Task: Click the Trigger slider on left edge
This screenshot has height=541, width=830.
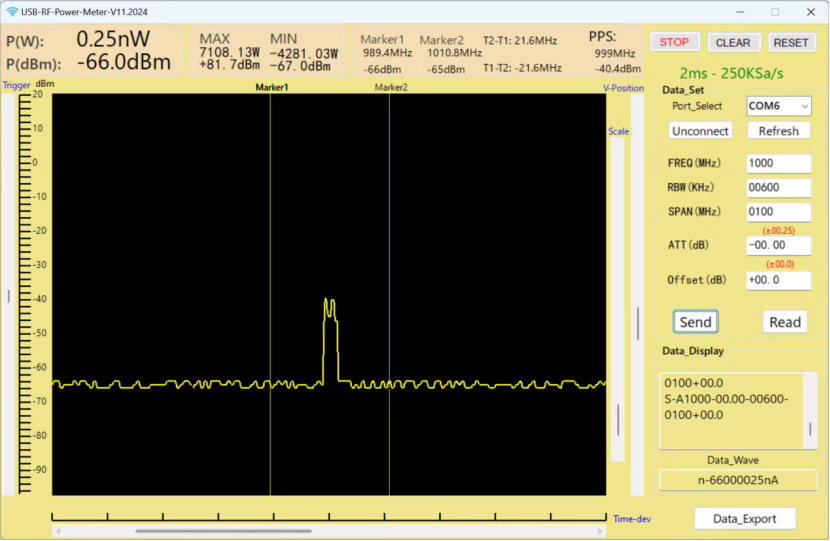Action: pyautogui.click(x=10, y=295)
